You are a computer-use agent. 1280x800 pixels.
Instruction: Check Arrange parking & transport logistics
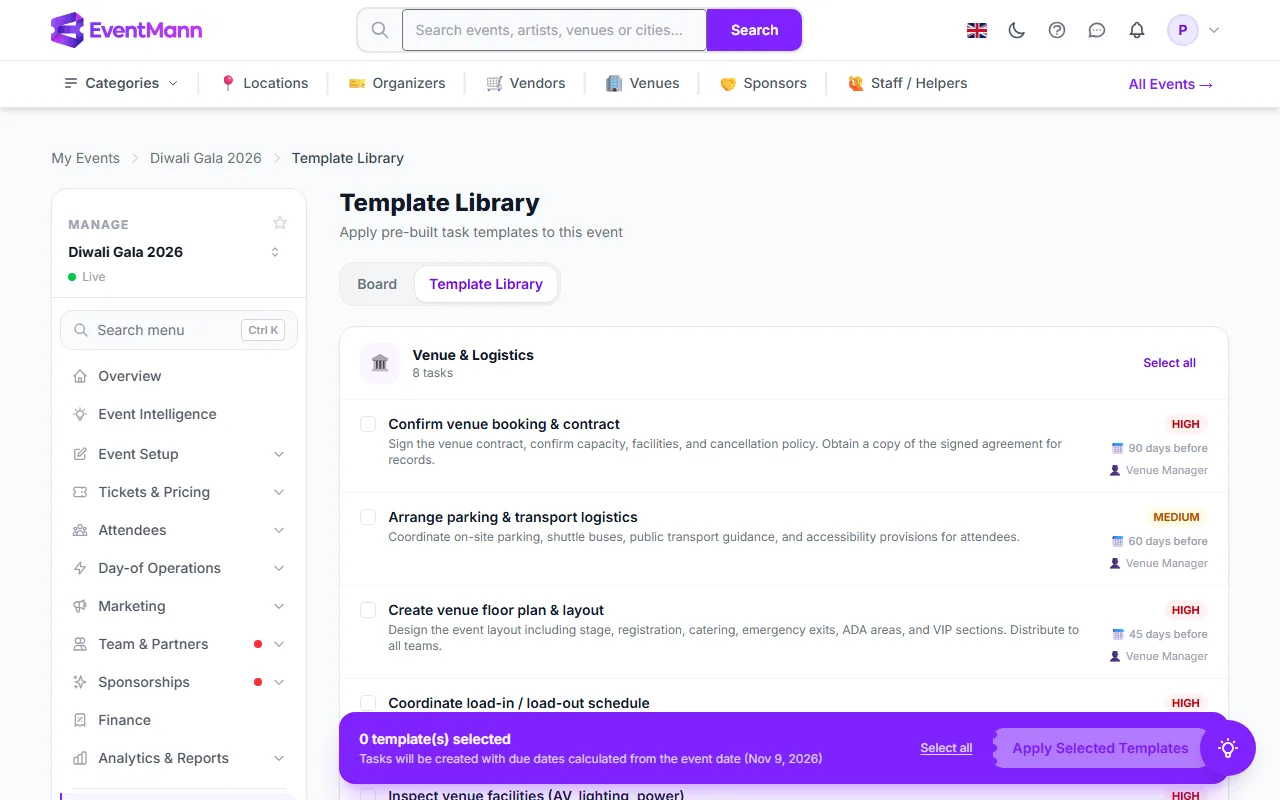(368, 517)
